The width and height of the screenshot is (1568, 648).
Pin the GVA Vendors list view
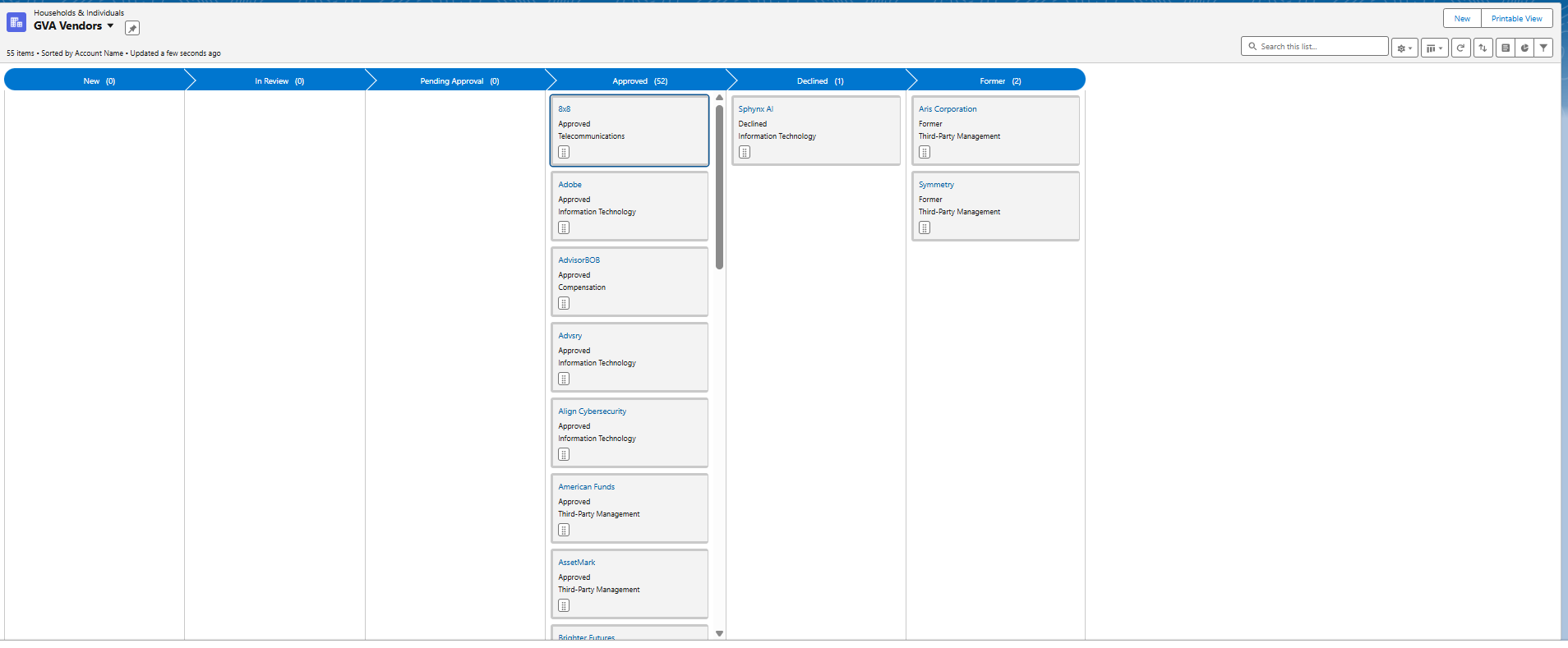[131, 29]
